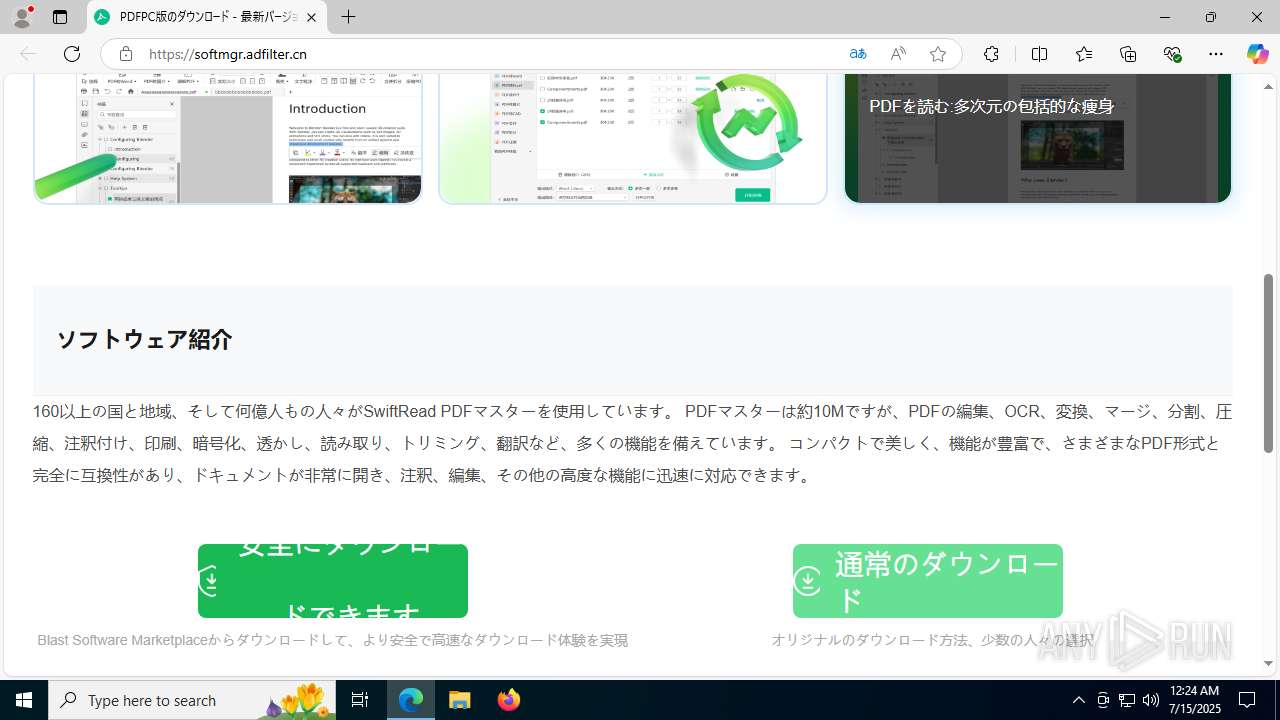Show hidden system tray icons

click(x=1078, y=700)
